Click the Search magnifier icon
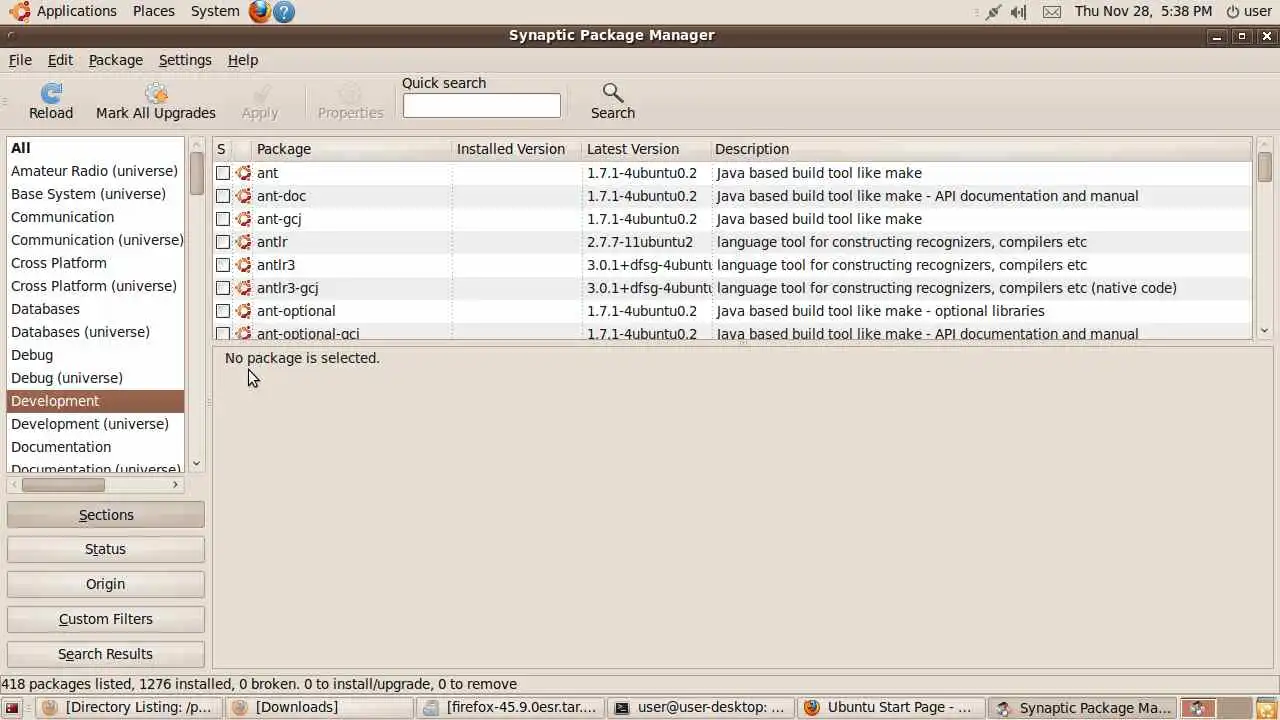1280x720 pixels. click(613, 93)
